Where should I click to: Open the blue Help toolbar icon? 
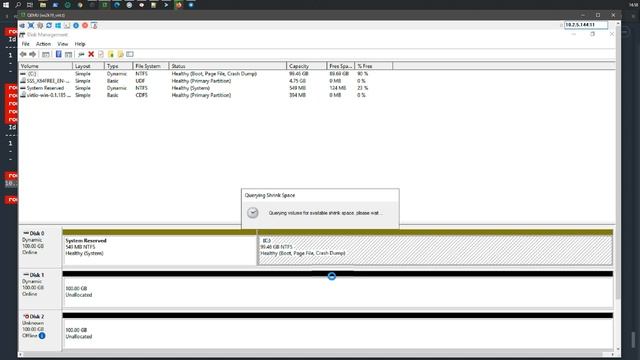(x=58, y=54)
